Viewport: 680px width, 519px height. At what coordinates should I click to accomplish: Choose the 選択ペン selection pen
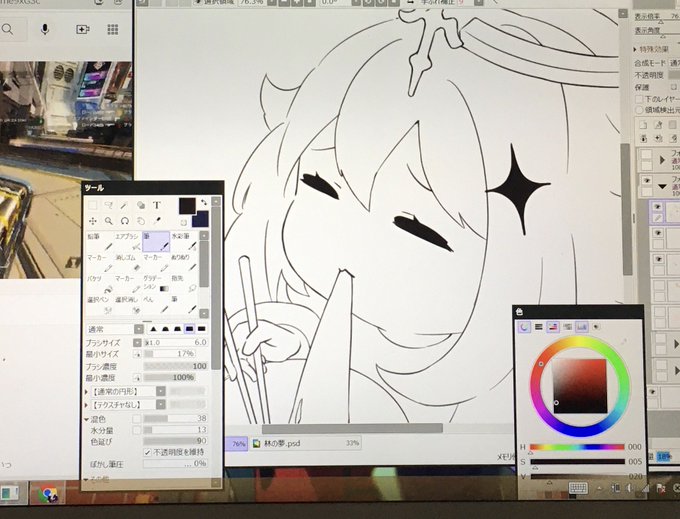coord(100,304)
